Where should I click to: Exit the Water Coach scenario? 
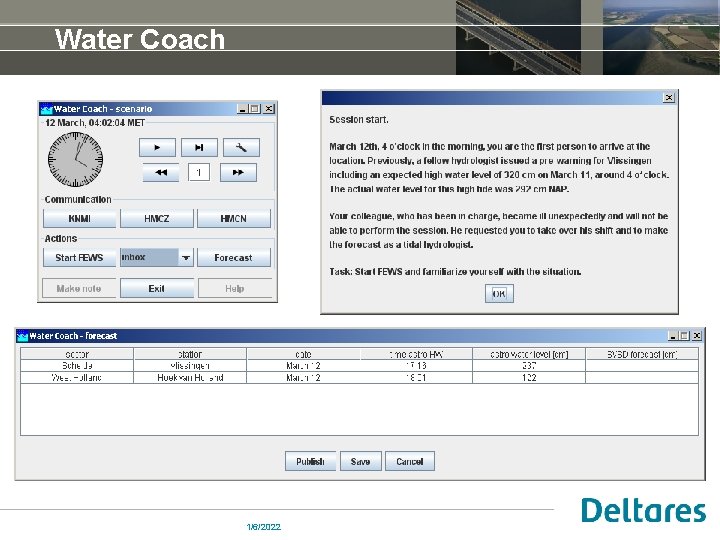[x=157, y=288]
